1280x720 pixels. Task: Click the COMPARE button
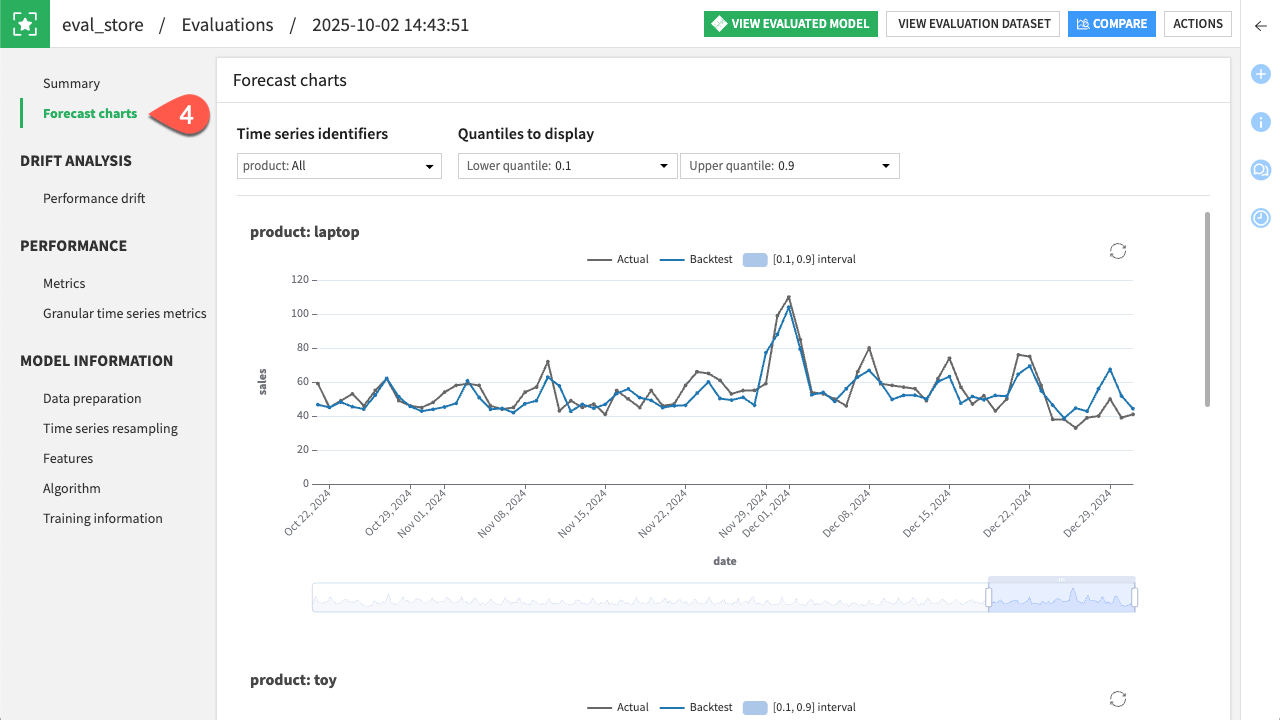pyautogui.click(x=1111, y=23)
